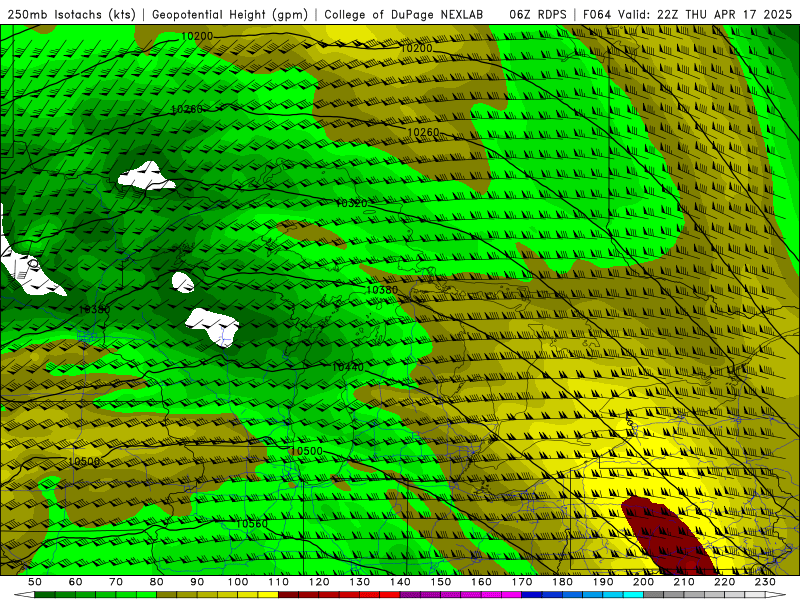Click the 220 label on the color scale

[724, 582]
